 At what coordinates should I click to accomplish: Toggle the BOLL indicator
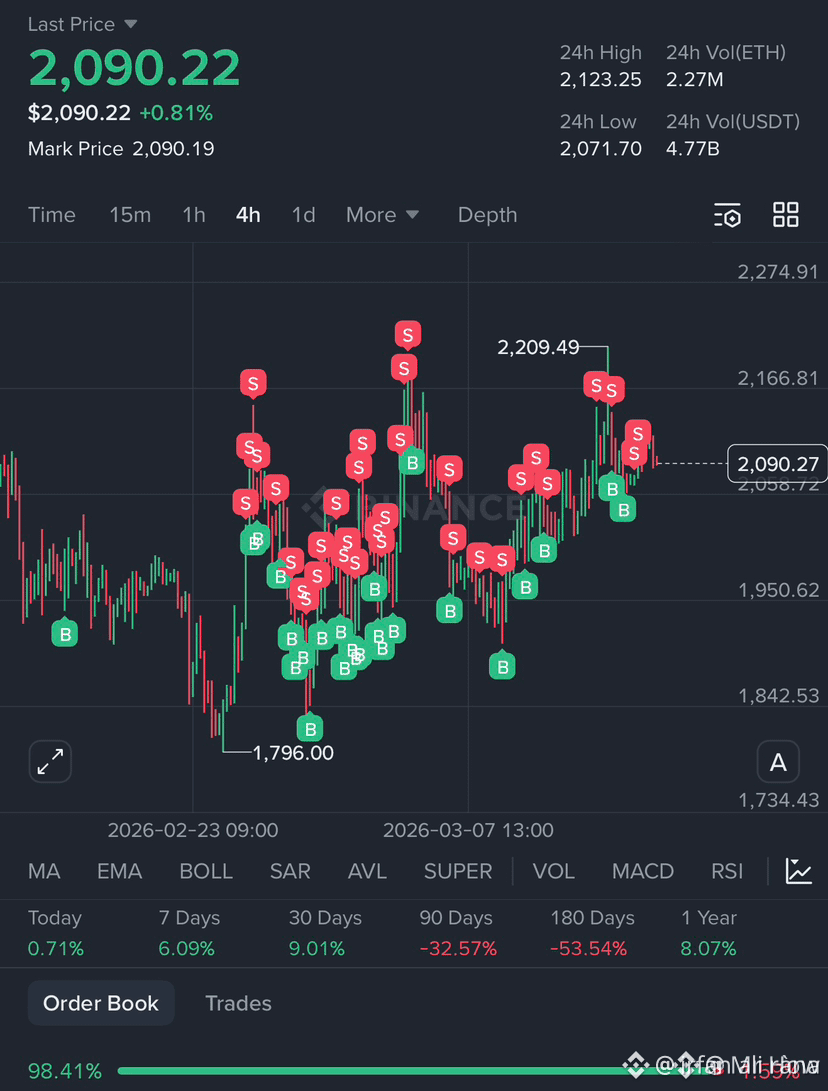pos(206,871)
